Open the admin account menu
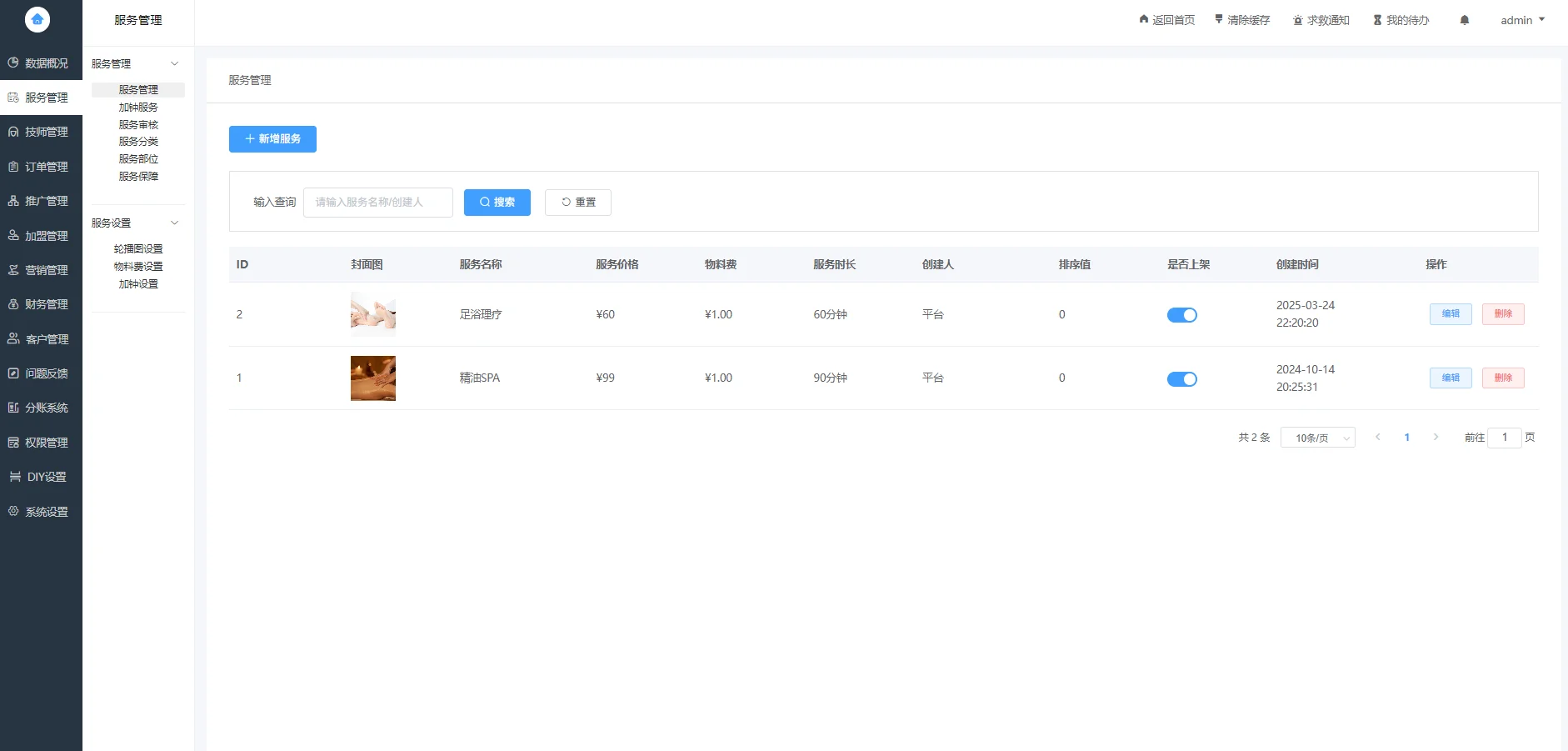The image size is (1568, 751). click(1520, 19)
